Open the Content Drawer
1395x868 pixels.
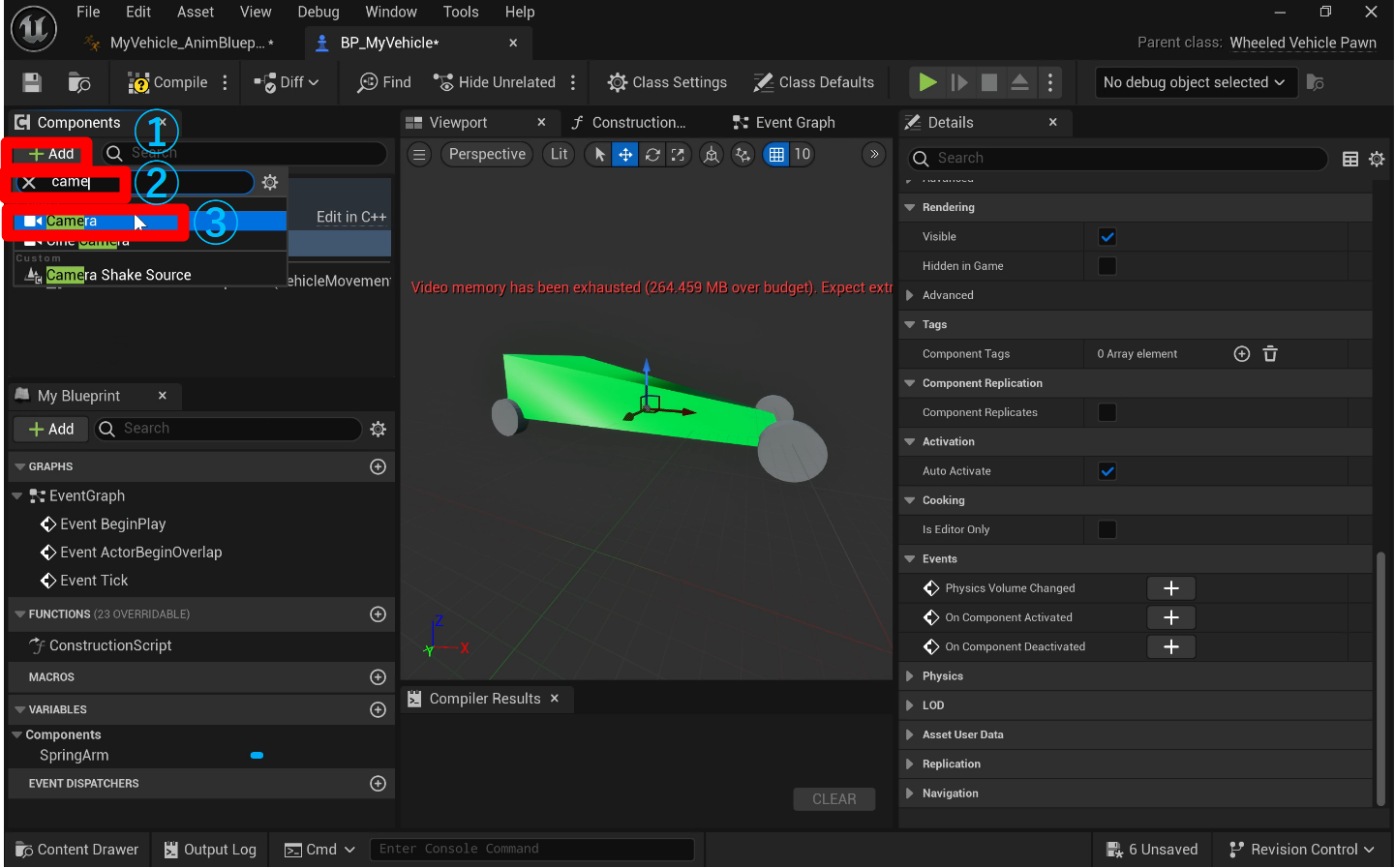pyautogui.click(x=77, y=850)
